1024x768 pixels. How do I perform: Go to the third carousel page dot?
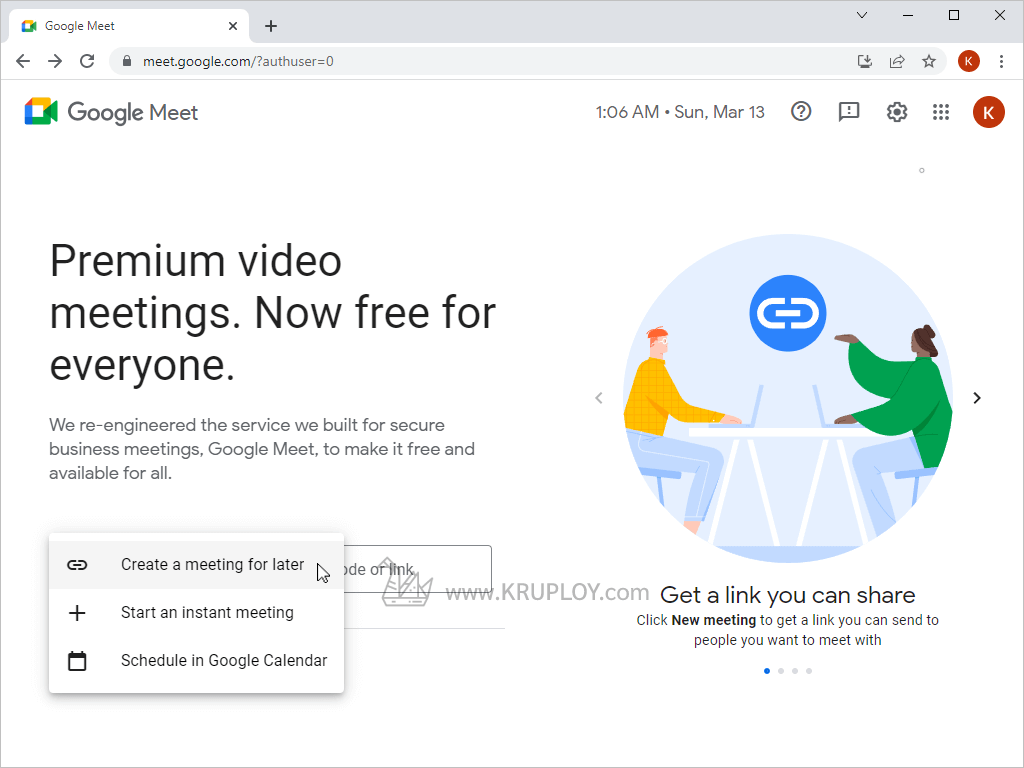[795, 671]
